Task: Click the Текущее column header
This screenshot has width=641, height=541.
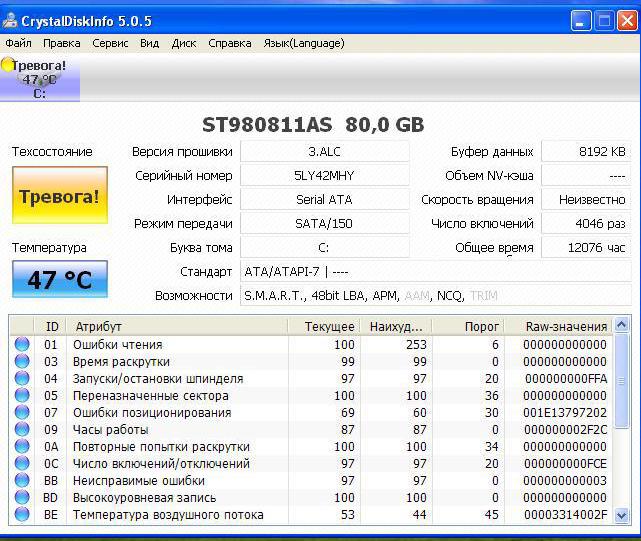Action: pyautogui.click(x=324, y=326)
